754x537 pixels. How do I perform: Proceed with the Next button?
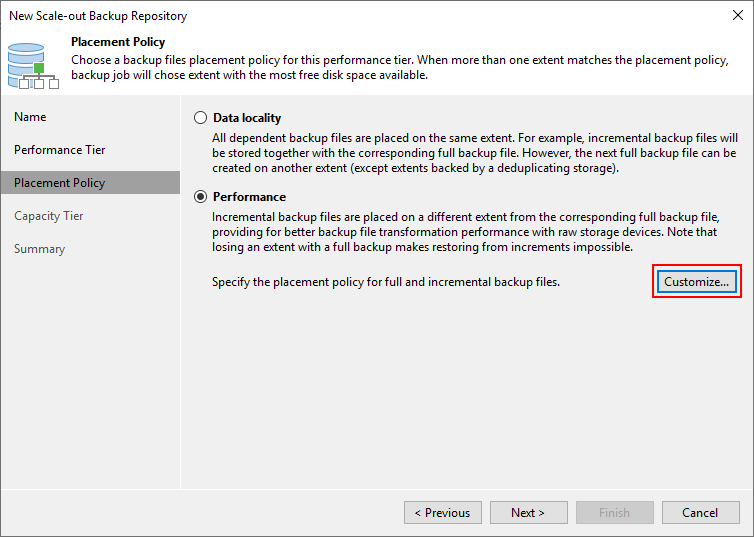point(528,512)
